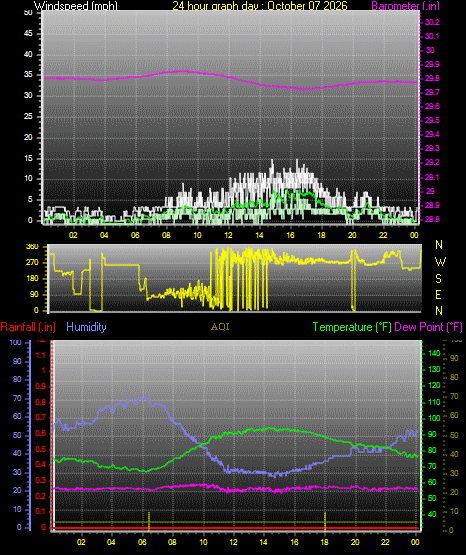Screen dimensions: 466x555
Task: Click the 'Dew Point (°F)' legend label
Action: coord(428,327)
